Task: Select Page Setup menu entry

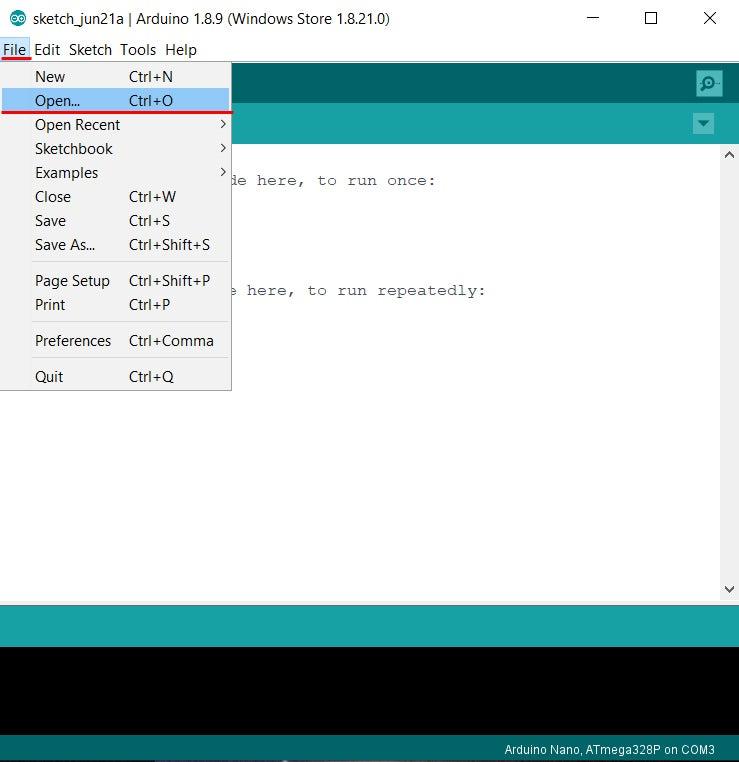Action: pos(115,280)
